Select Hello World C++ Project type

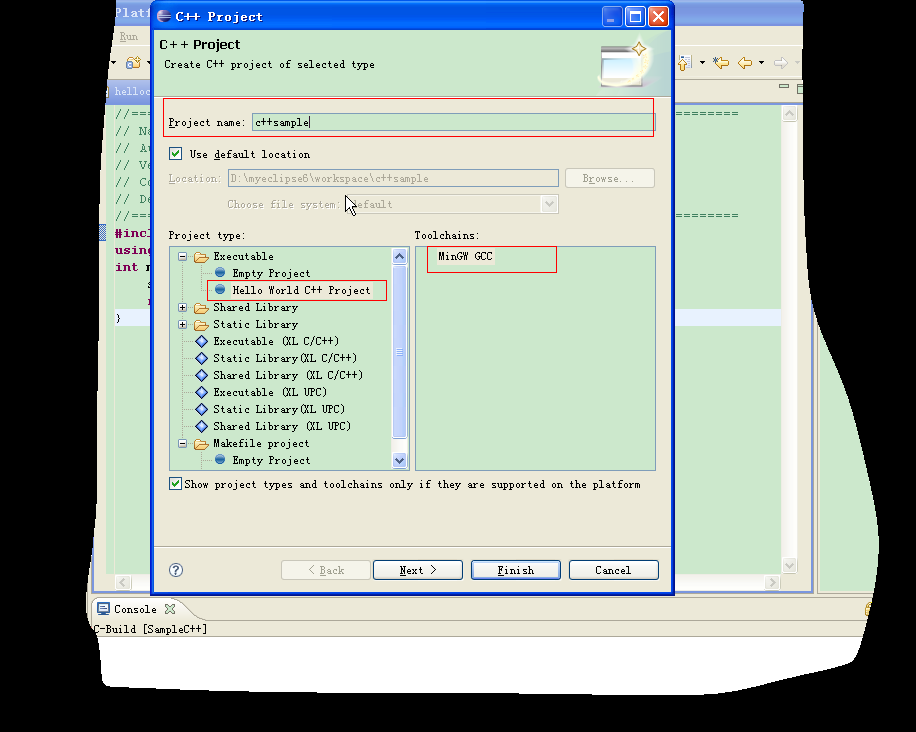click(x=301, y=290)
